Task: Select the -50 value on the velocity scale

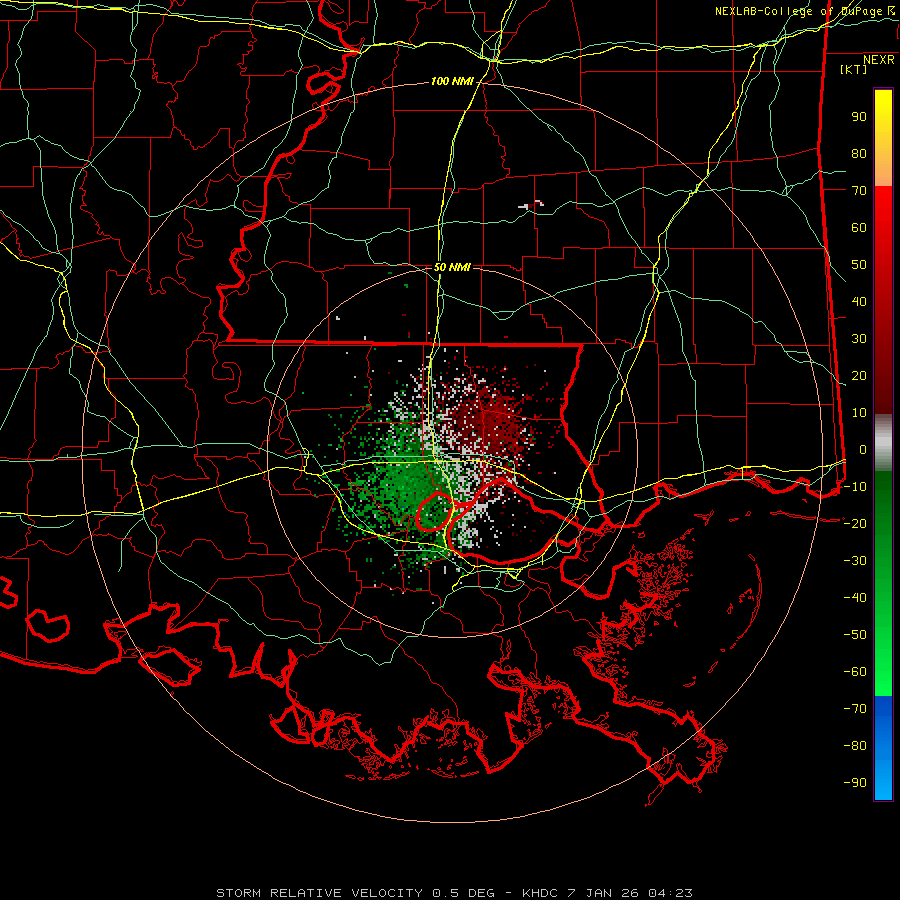Action: (855, 635)
